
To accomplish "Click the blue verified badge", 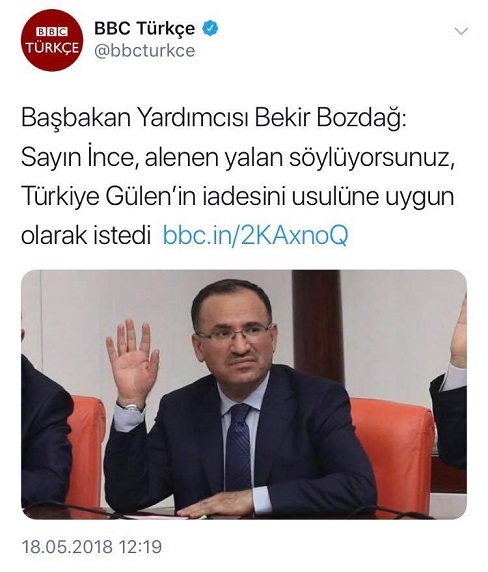I will tap(210, 28).
